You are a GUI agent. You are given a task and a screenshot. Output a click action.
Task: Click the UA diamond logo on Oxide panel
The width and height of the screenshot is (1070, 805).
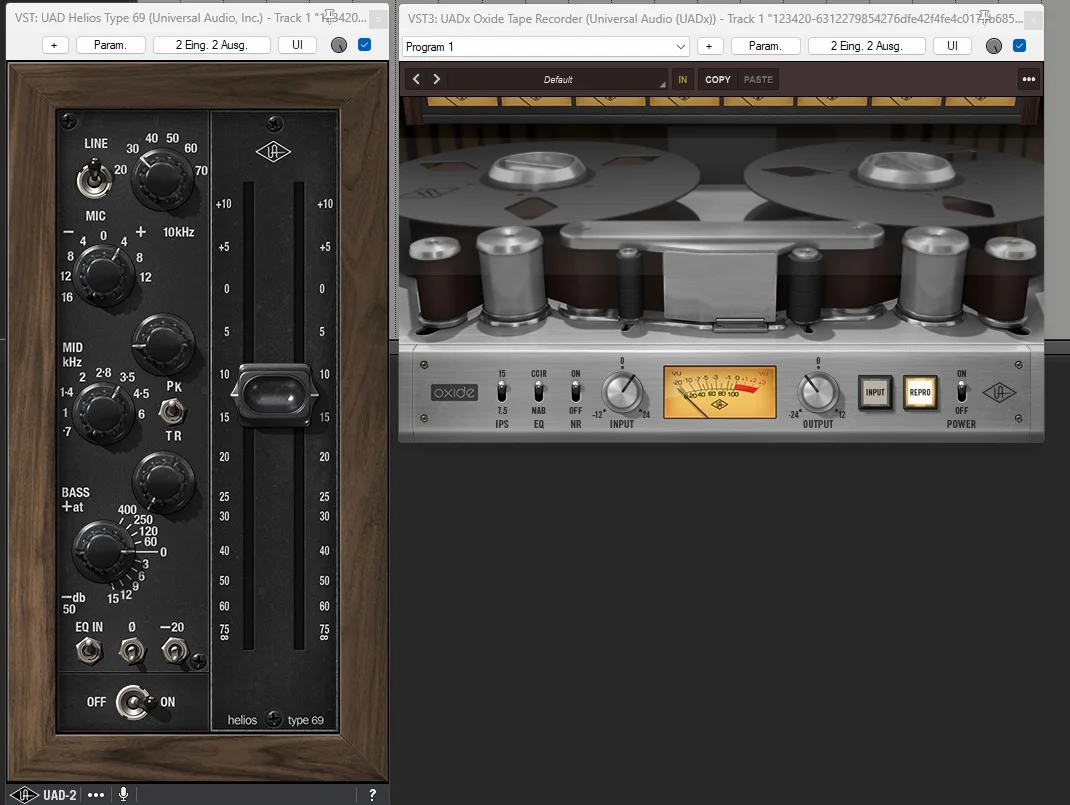pos(999,392)
